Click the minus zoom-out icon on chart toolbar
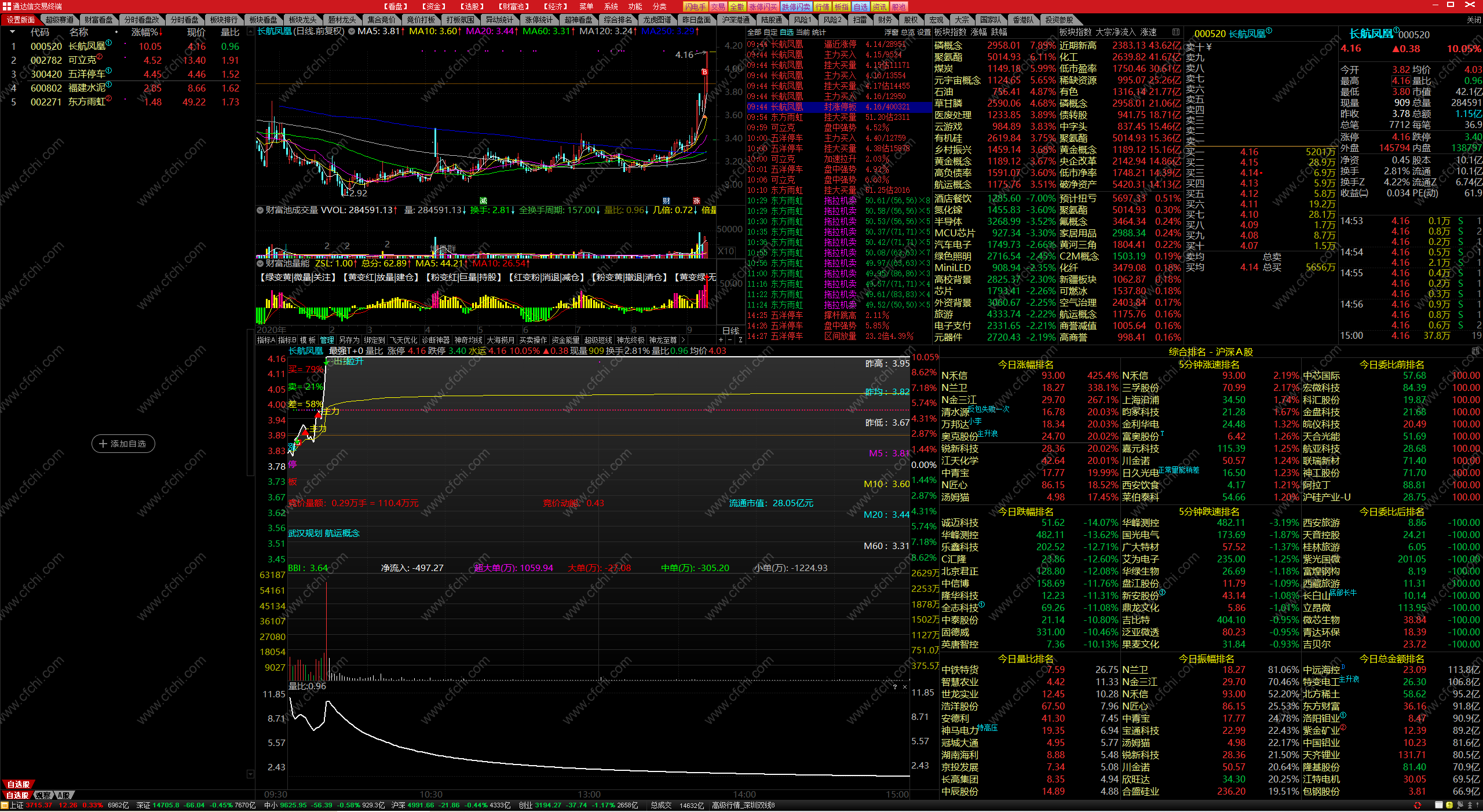Viewport: 1483px width, 812px height. 730,340
